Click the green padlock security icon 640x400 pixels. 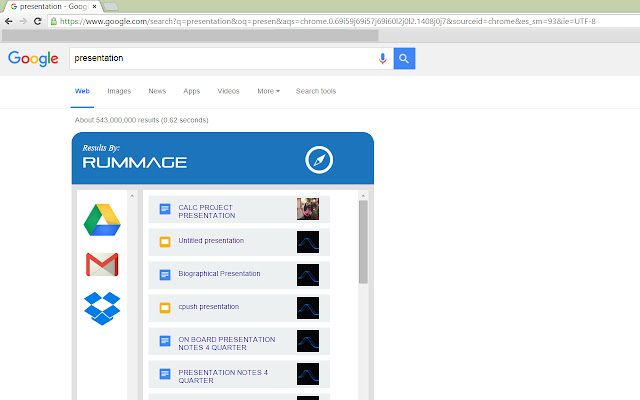coord(53,21)
